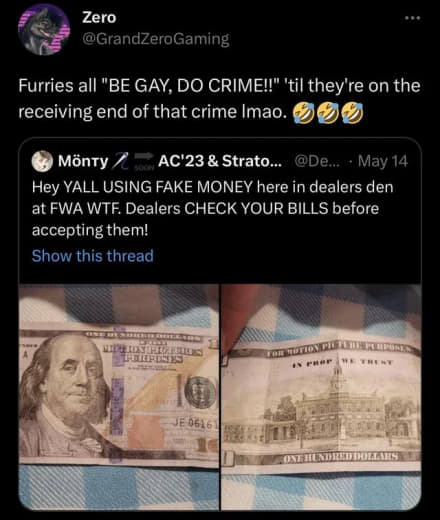Viewport: 440px width, 520px height.
Task: Open the back-of-bill building photo
Action: (321, 397)
